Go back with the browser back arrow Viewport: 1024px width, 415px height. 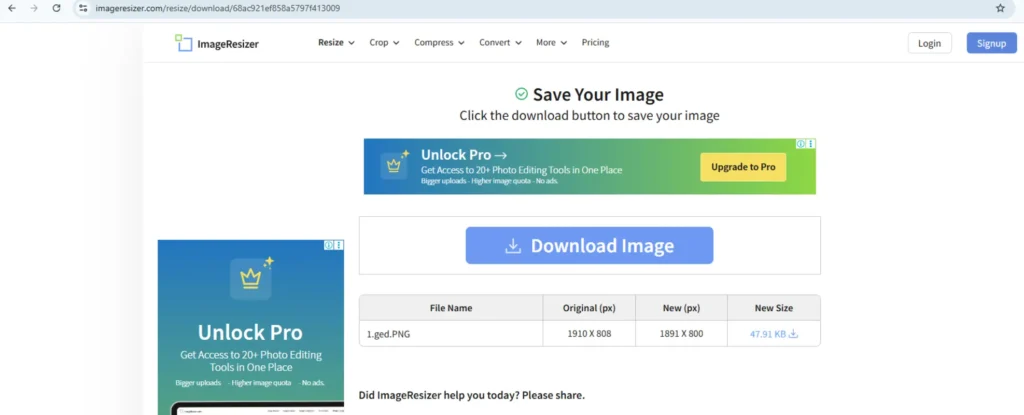(x=11, y=8)
